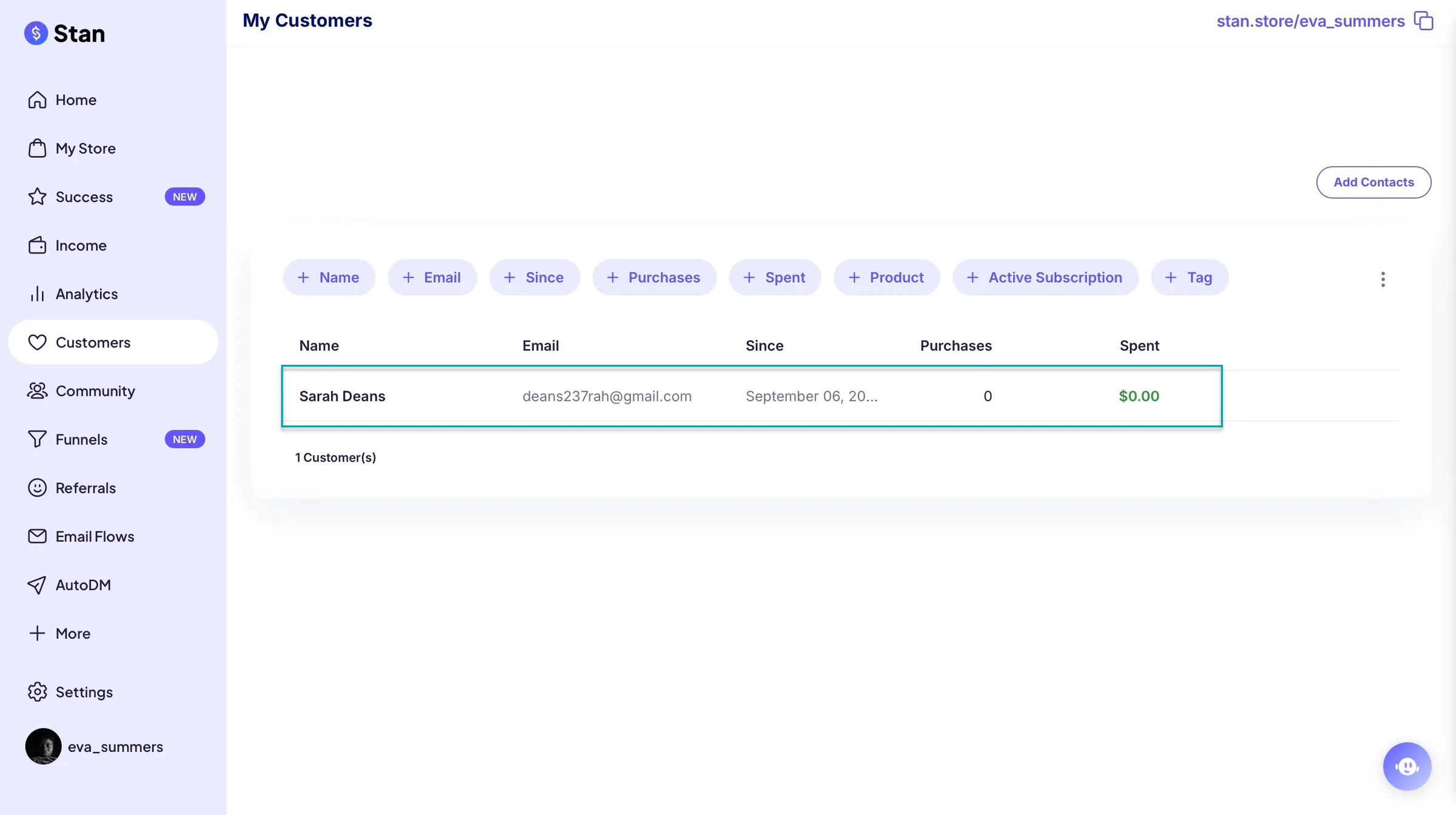Open the stan.store/eva_summers link
This screenshot has width=1456, height=815.
click(x=1310, y=21)
